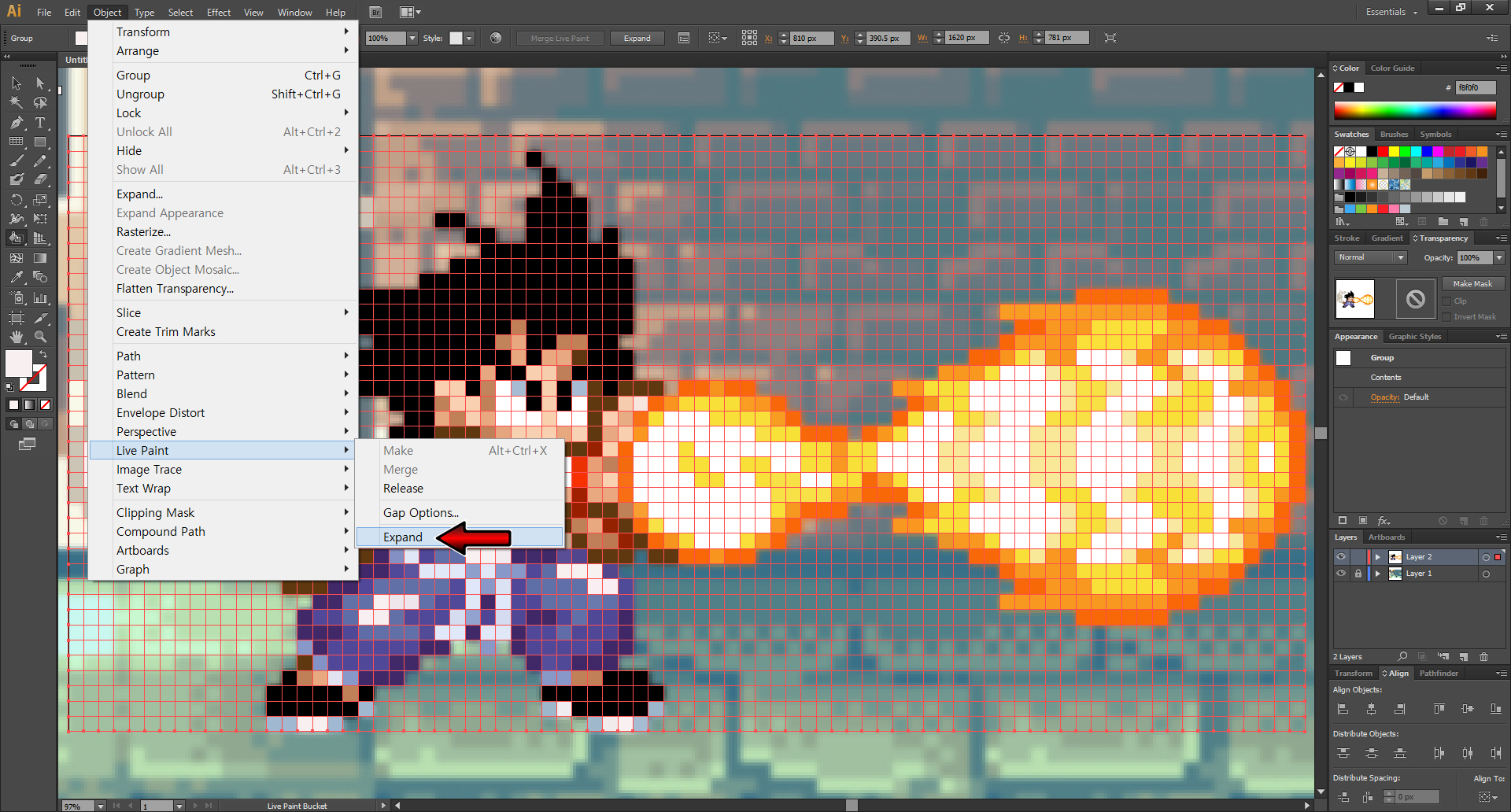Click Layer 2 target circle
Image resolution: width=1511 pixels, height=812 pixels.
1486,557
